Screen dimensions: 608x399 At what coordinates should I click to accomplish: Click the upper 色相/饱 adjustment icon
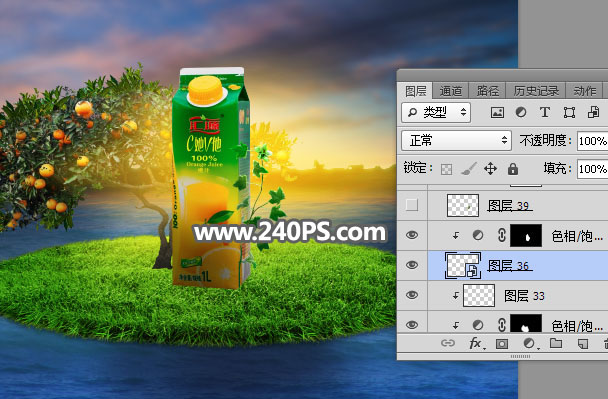pos(478,235)
